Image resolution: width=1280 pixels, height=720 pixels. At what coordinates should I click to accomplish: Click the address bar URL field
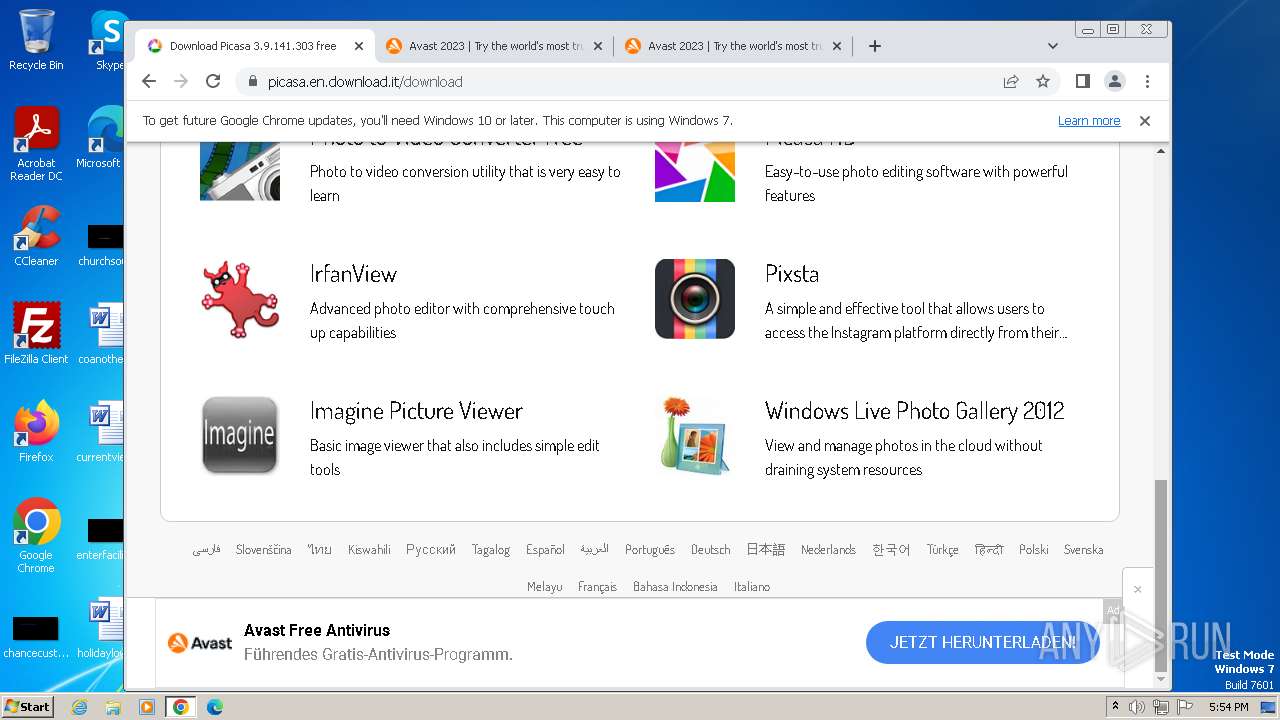620,81
